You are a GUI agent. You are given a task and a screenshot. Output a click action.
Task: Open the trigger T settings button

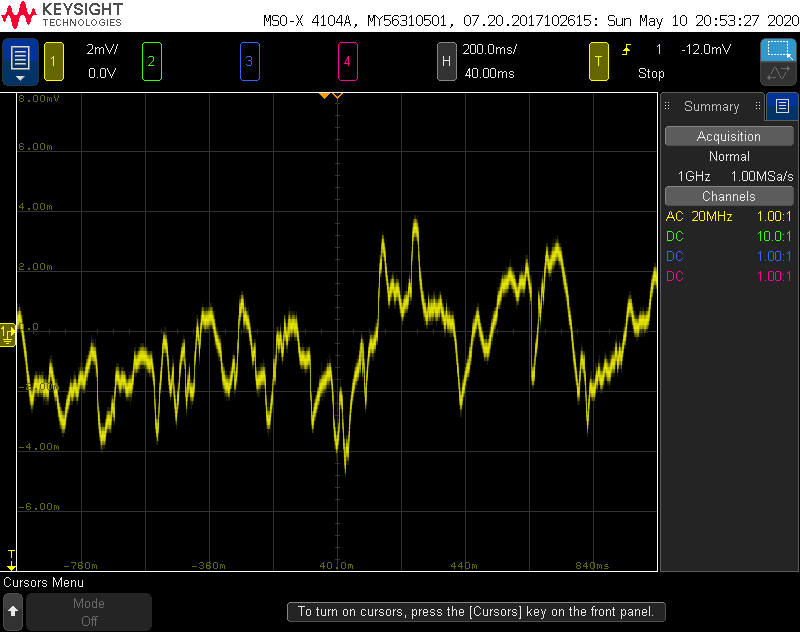[599, 62]
